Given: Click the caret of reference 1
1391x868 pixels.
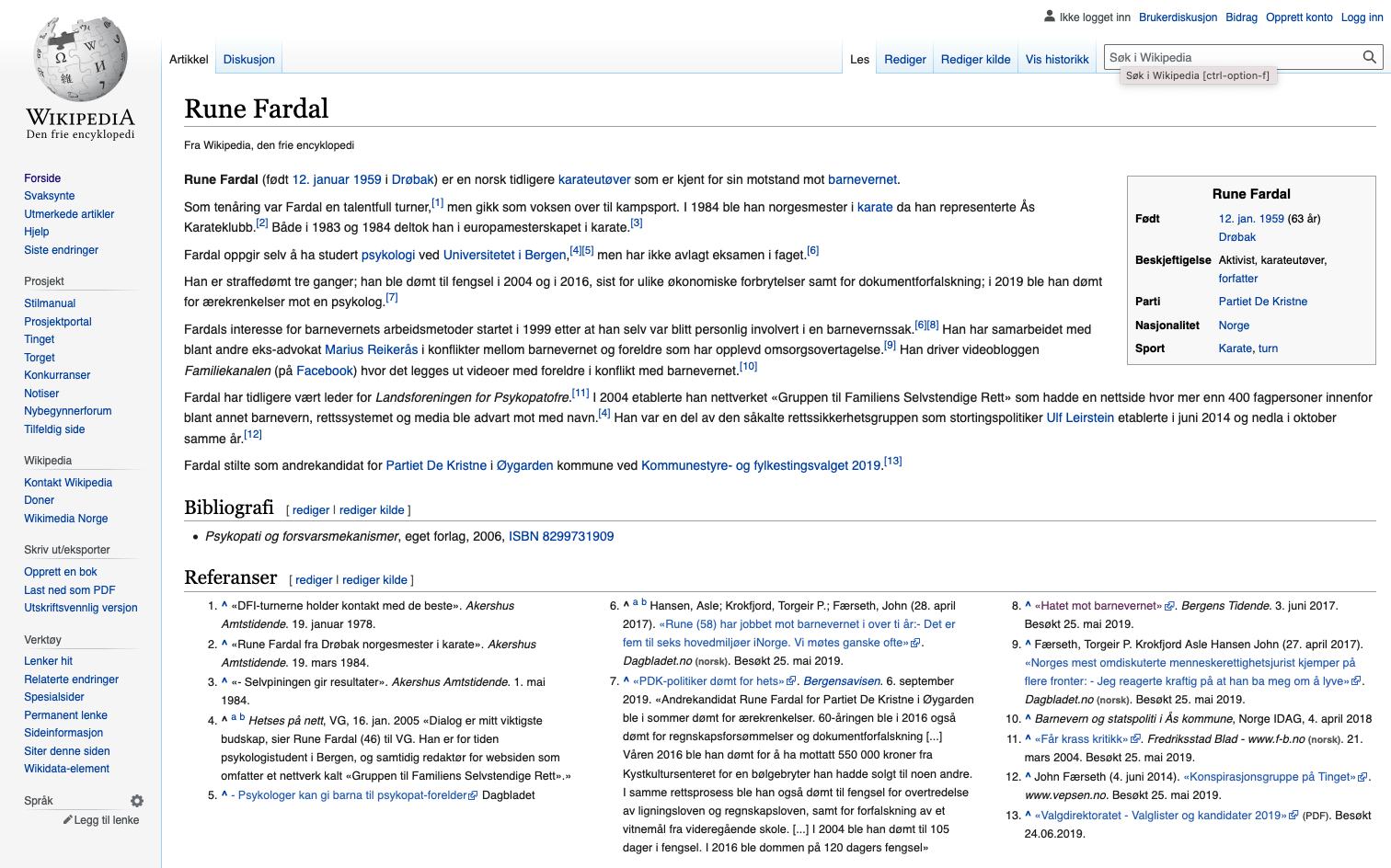Looking at the screenshot, I should (224, 605).
